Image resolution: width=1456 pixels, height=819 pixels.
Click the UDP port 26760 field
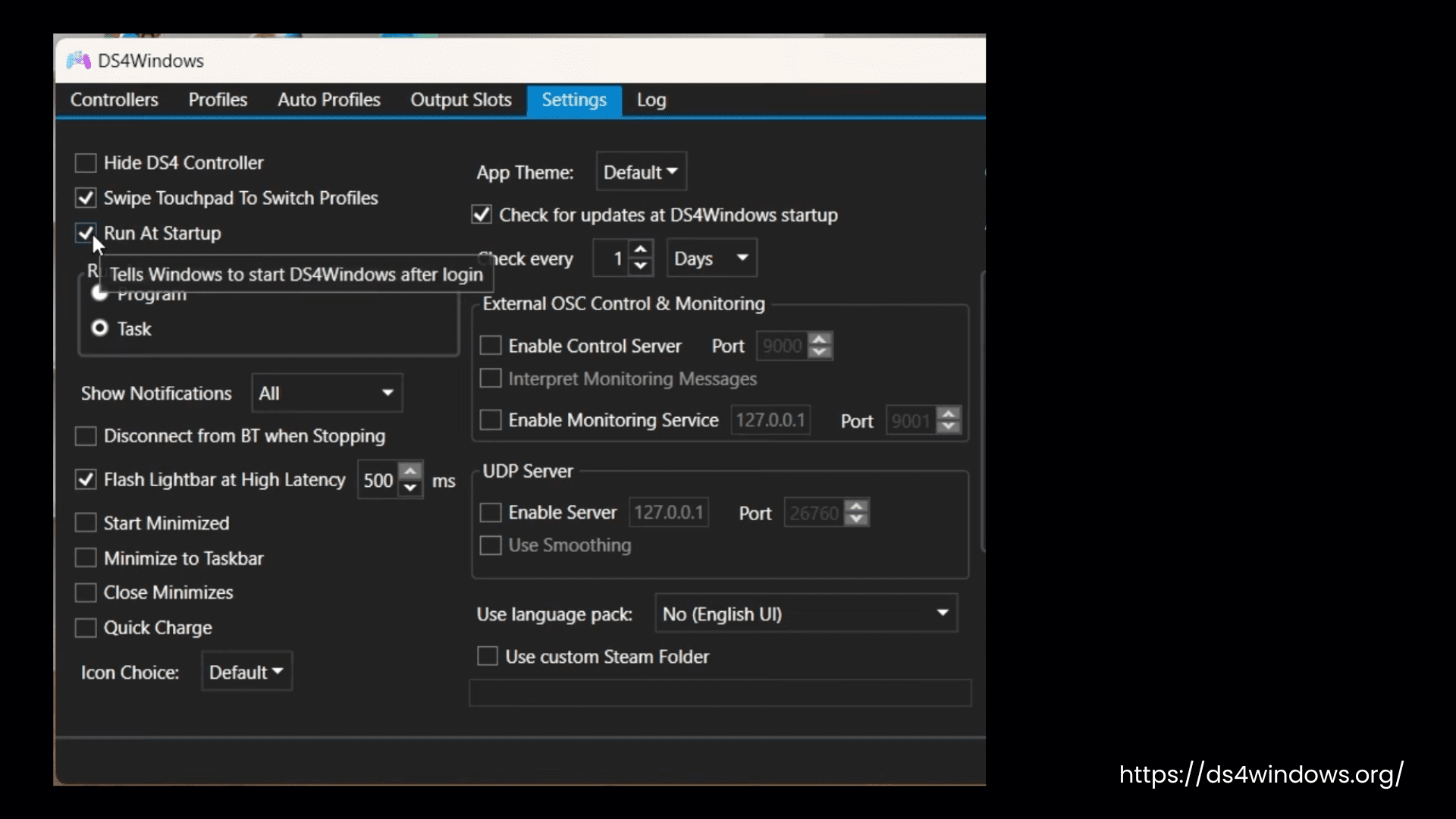click(x=814, y=513)
